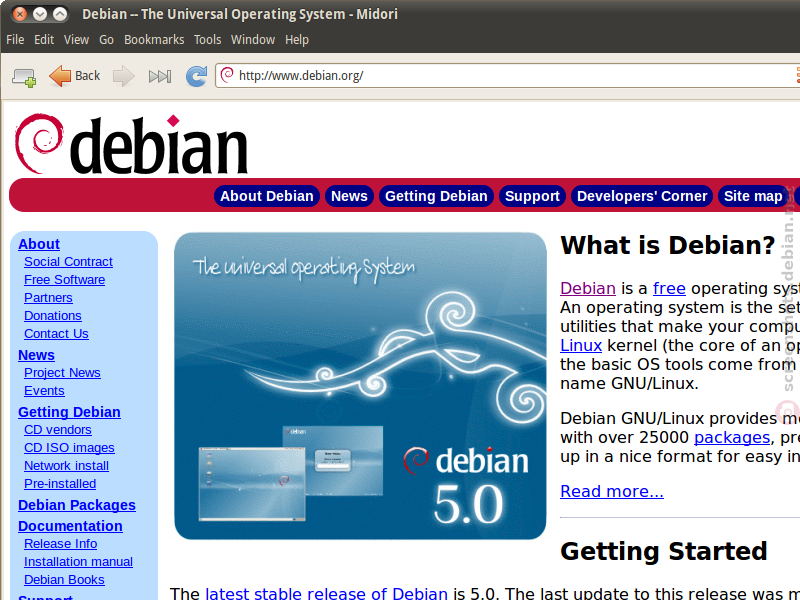This screenshot has width=800, height=600.
Task: Open the News sidebar heading link
Action: tap(36, 355)
